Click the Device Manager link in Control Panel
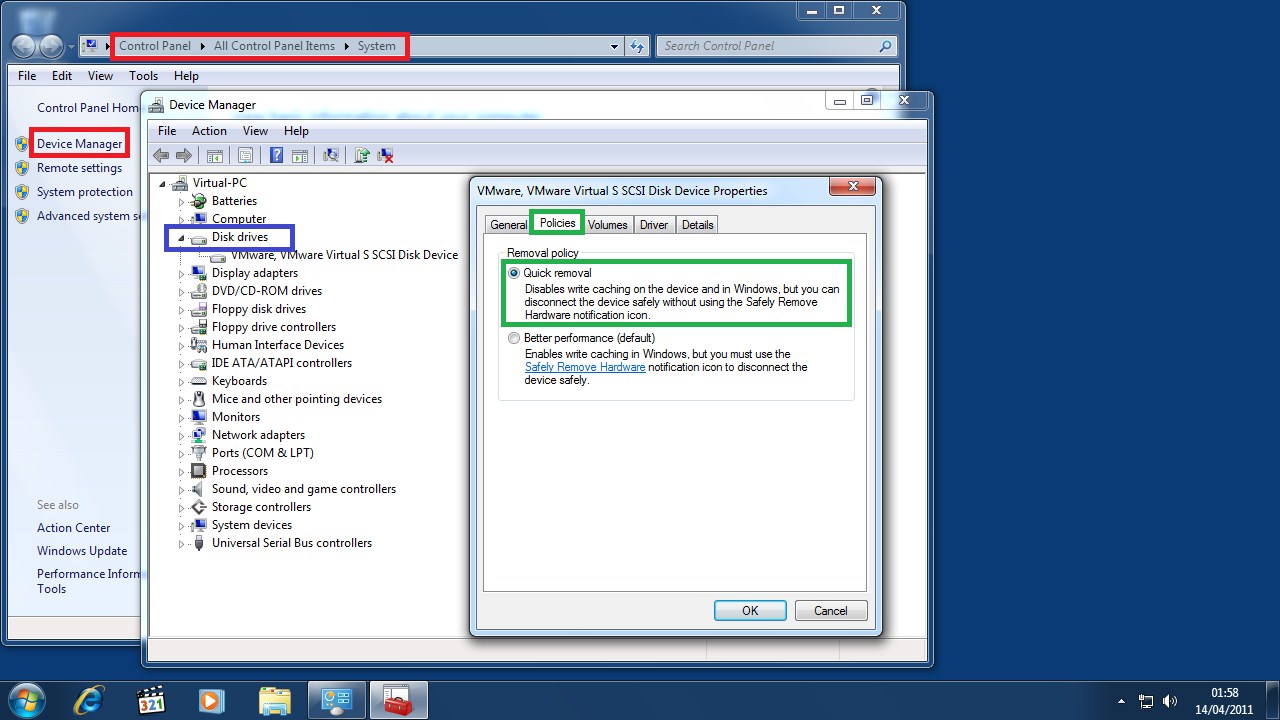1280x720 pixels. (x=80, y=144)
